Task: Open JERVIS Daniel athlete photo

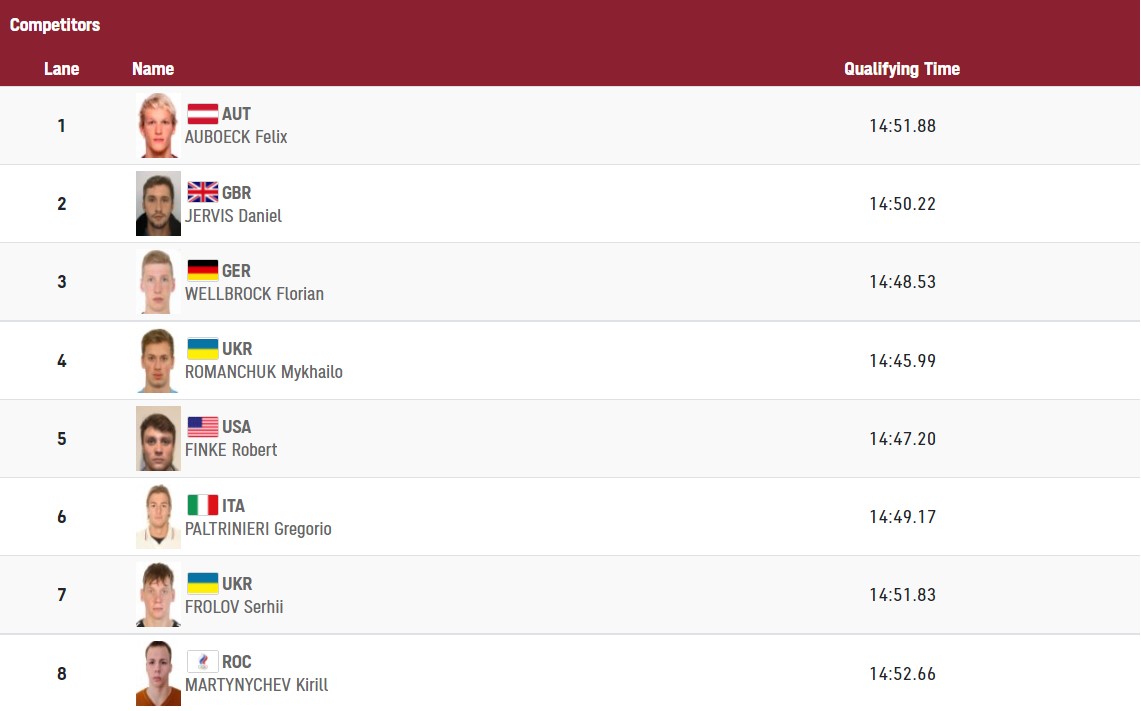Action: pyautogui.click(x=158, y=204)
